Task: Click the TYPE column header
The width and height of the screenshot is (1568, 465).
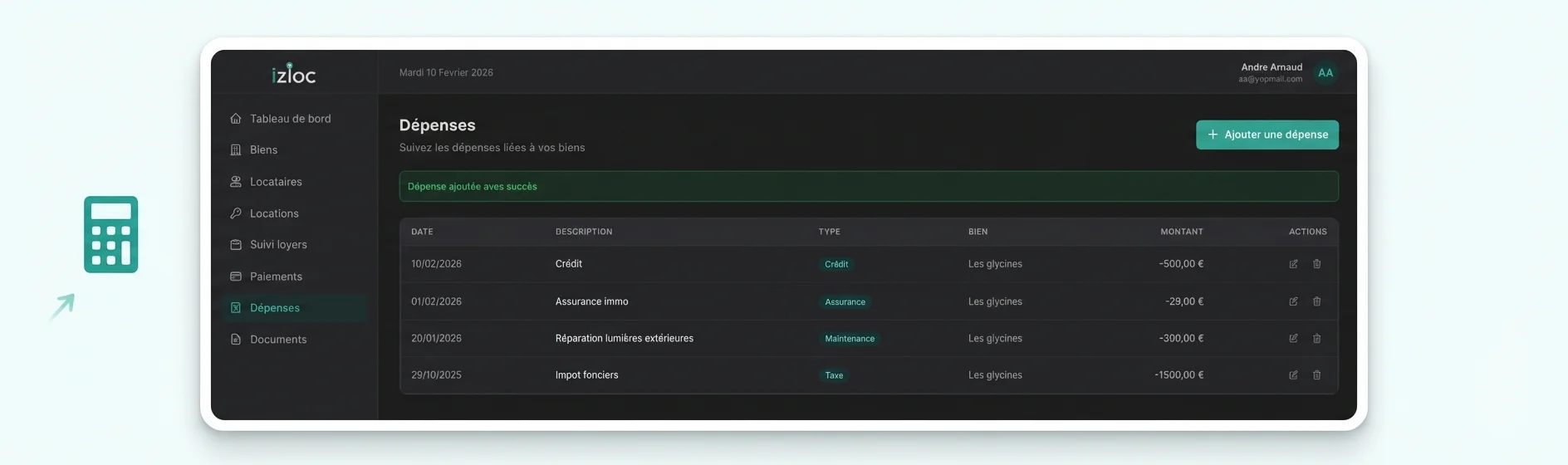Action: [x=829, y=232]
